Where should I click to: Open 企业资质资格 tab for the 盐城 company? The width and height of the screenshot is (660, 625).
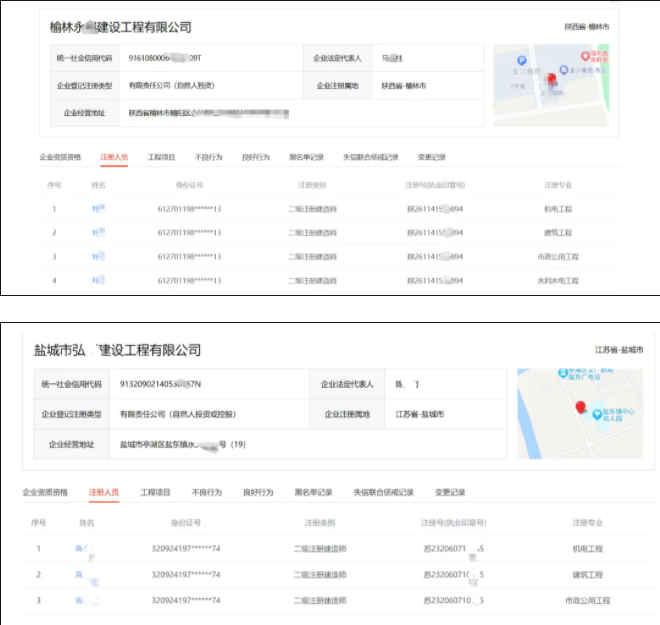tap(45, 493)
